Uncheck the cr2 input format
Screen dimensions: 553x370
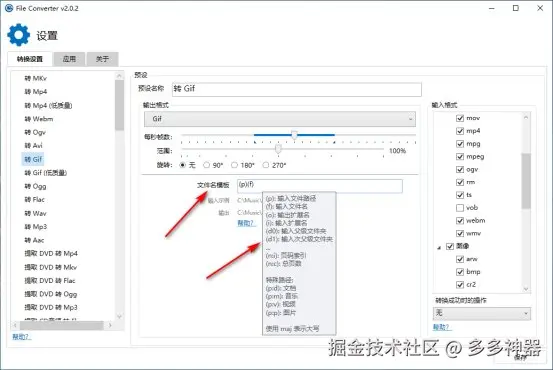pyautogui.click(x=460, y=284)
